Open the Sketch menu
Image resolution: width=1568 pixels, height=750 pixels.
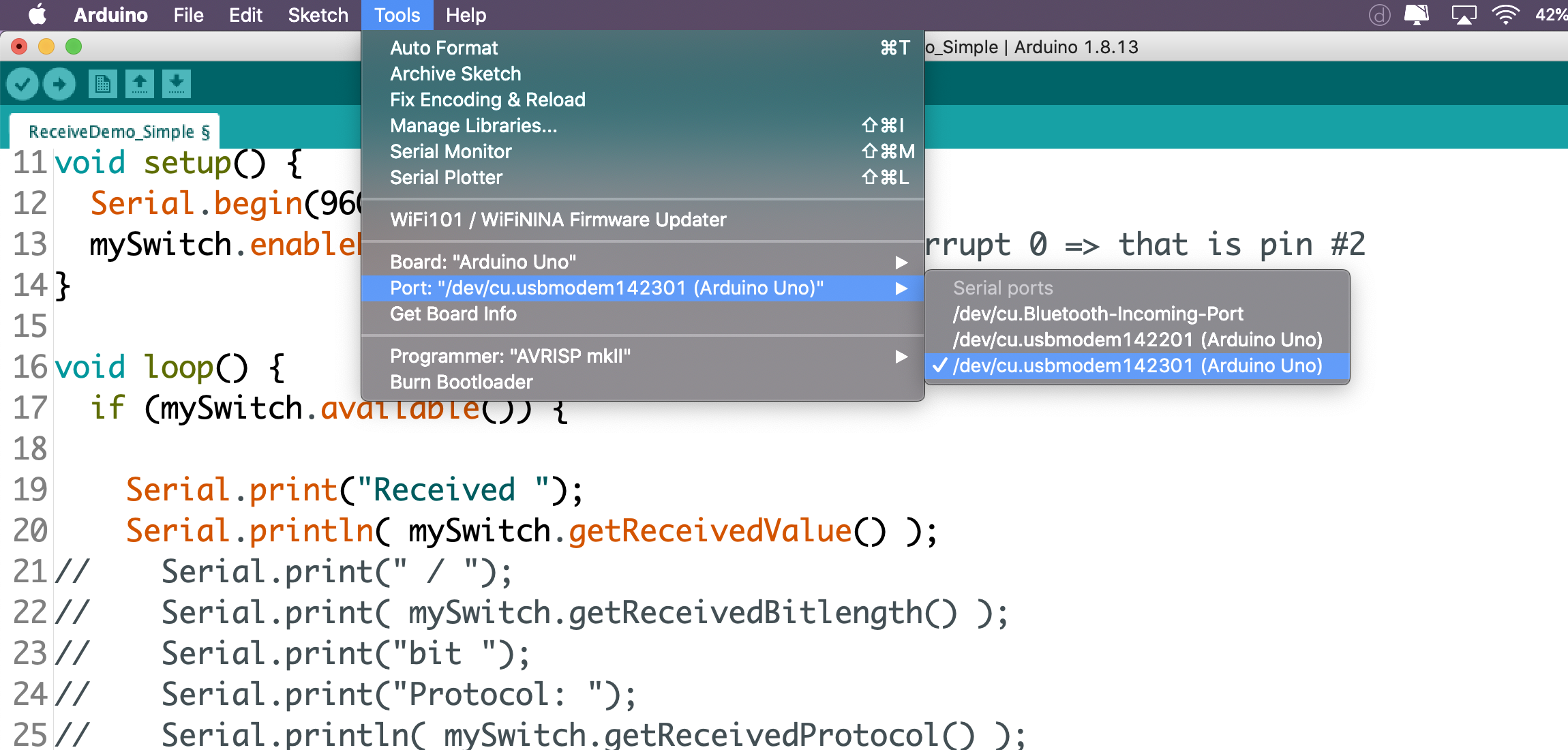coord(318,15)
